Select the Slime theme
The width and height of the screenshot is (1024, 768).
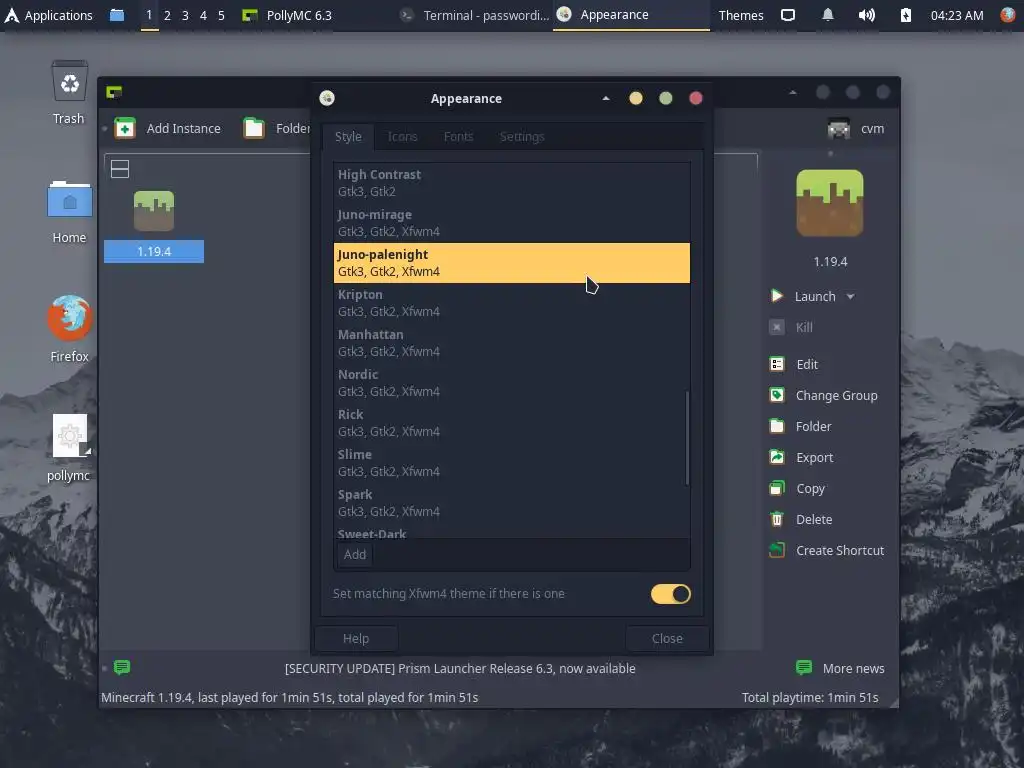[512, 462]
